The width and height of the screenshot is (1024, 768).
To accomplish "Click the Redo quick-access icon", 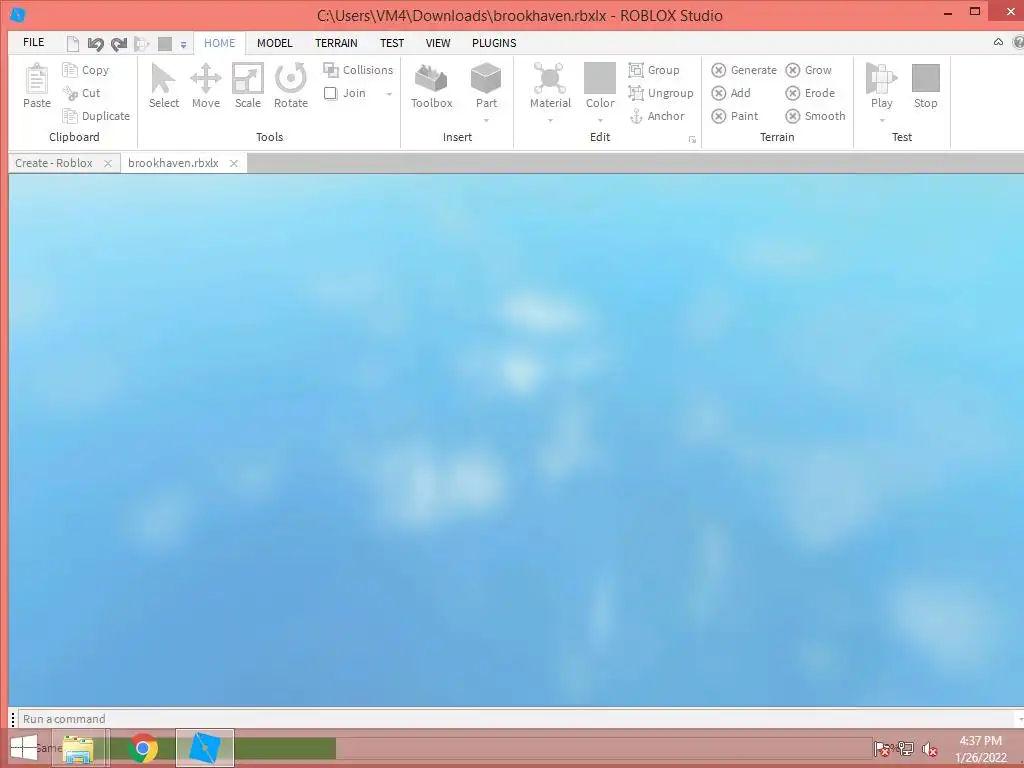I will [119, 44].
